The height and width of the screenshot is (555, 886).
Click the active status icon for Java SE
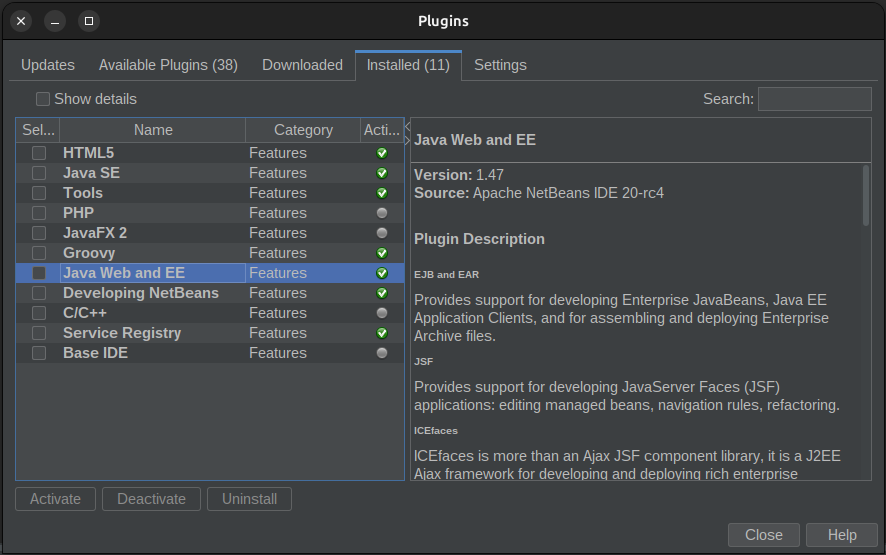(381, 173)
